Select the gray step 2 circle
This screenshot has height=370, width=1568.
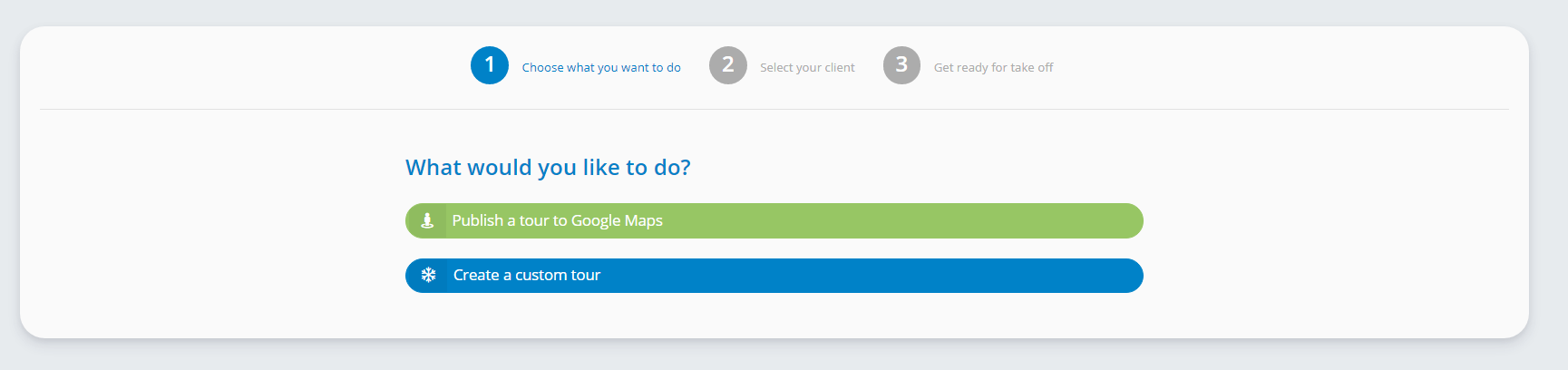(728, 65)
